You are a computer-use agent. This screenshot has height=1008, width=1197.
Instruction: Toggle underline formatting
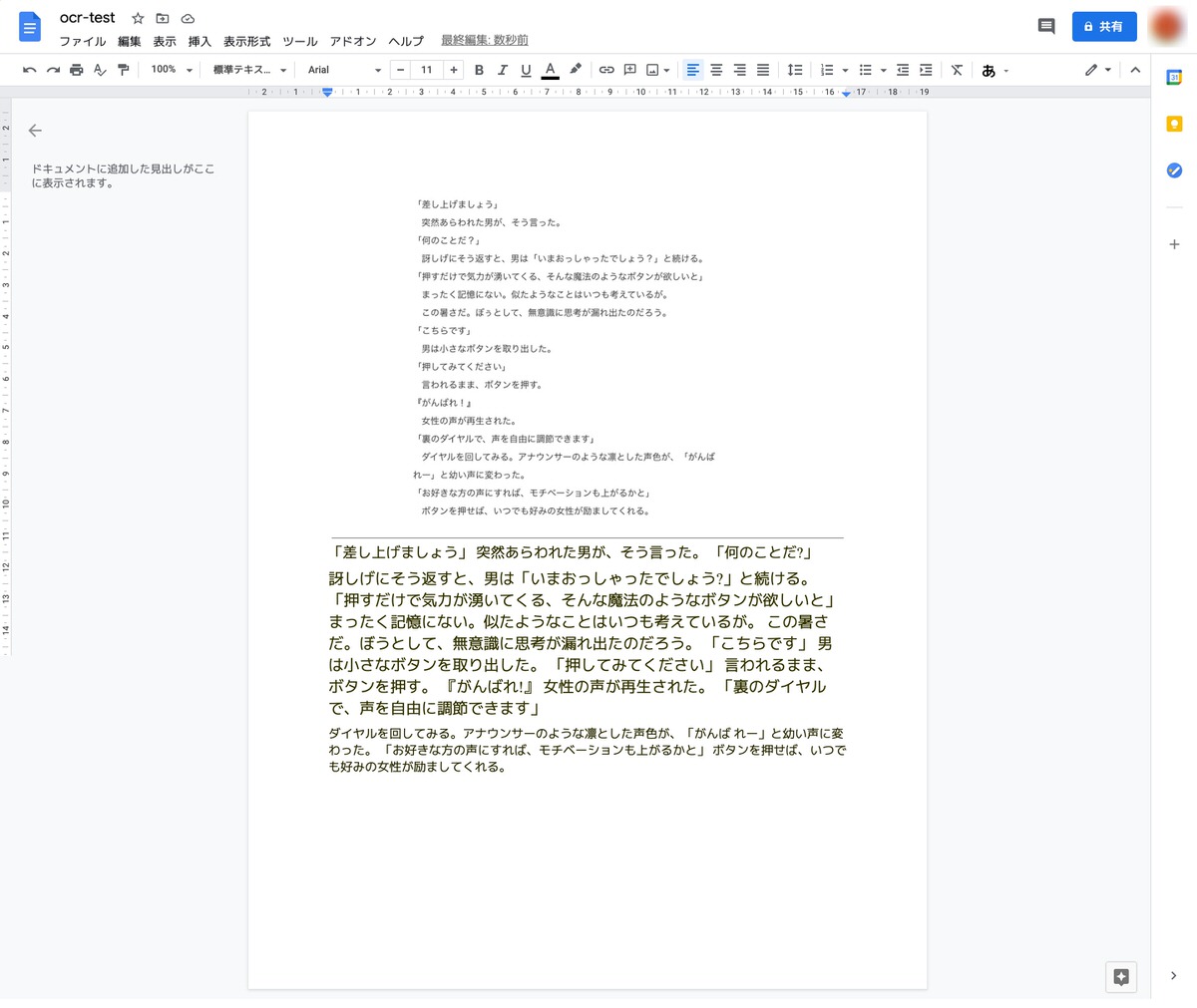(526, 70)
